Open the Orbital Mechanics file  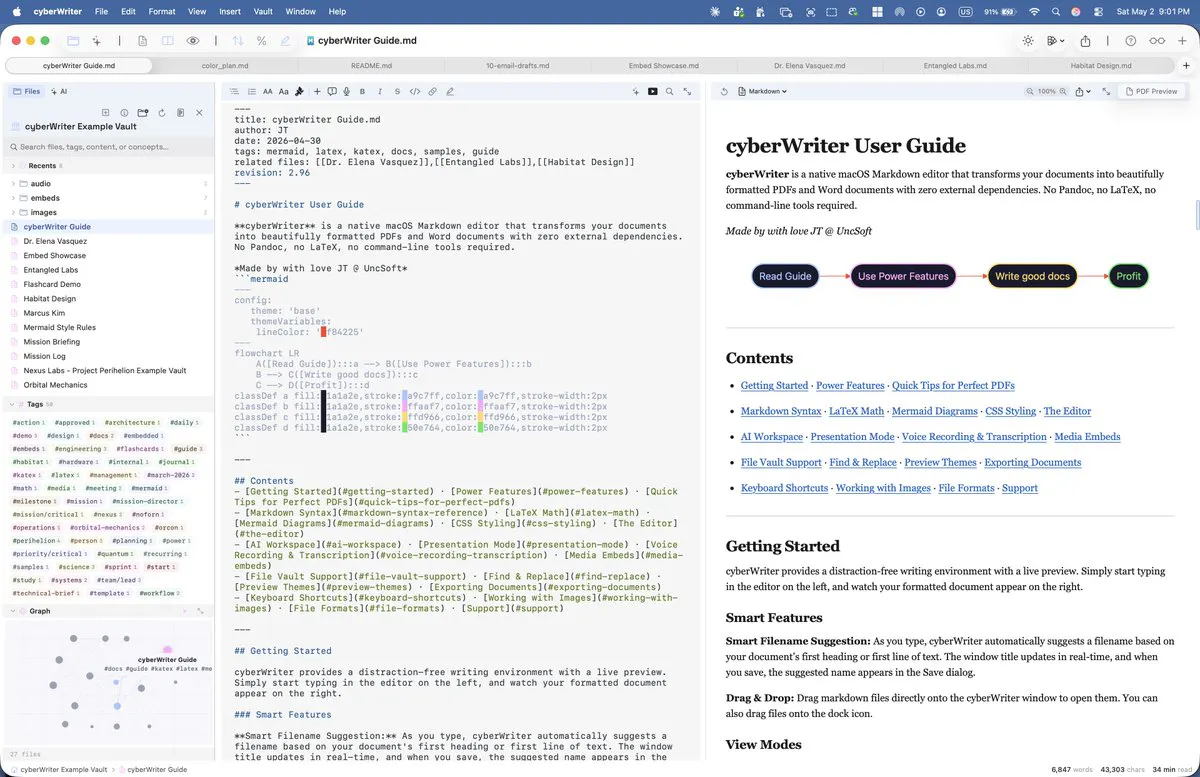pos(56,384)
